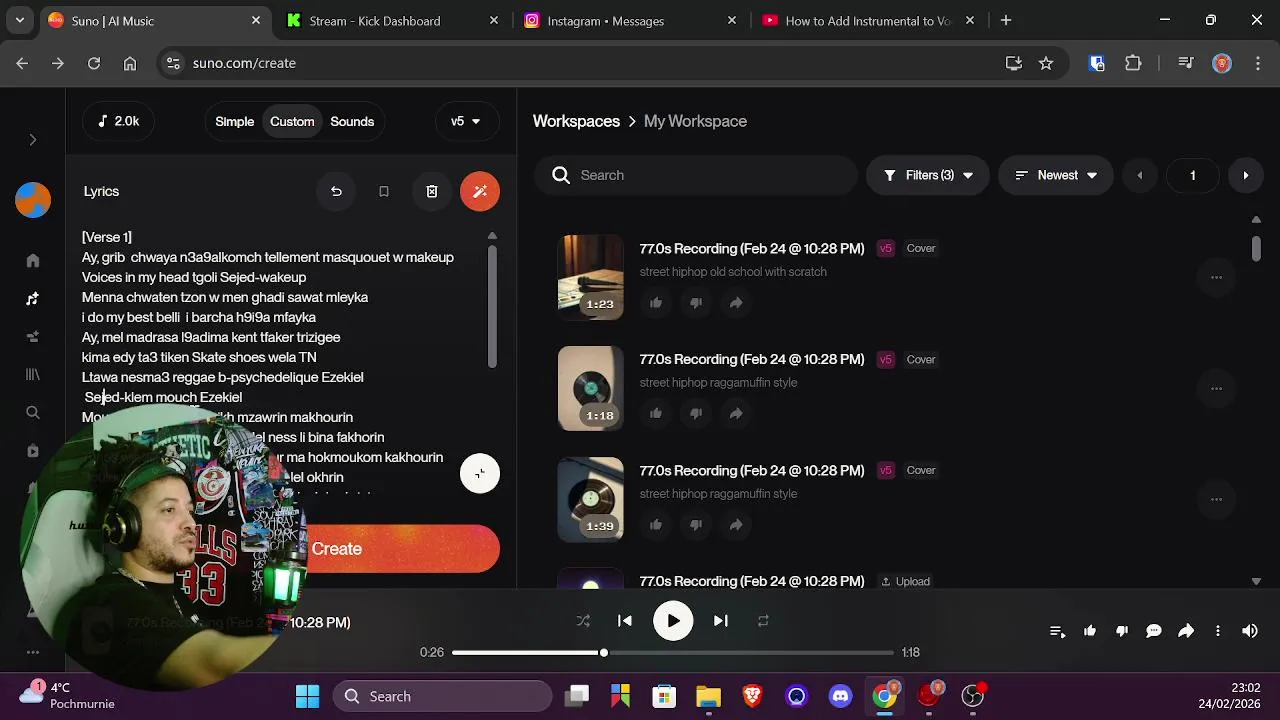
Task: Open the Newest sort dropdown
Action: (1056, 175)
